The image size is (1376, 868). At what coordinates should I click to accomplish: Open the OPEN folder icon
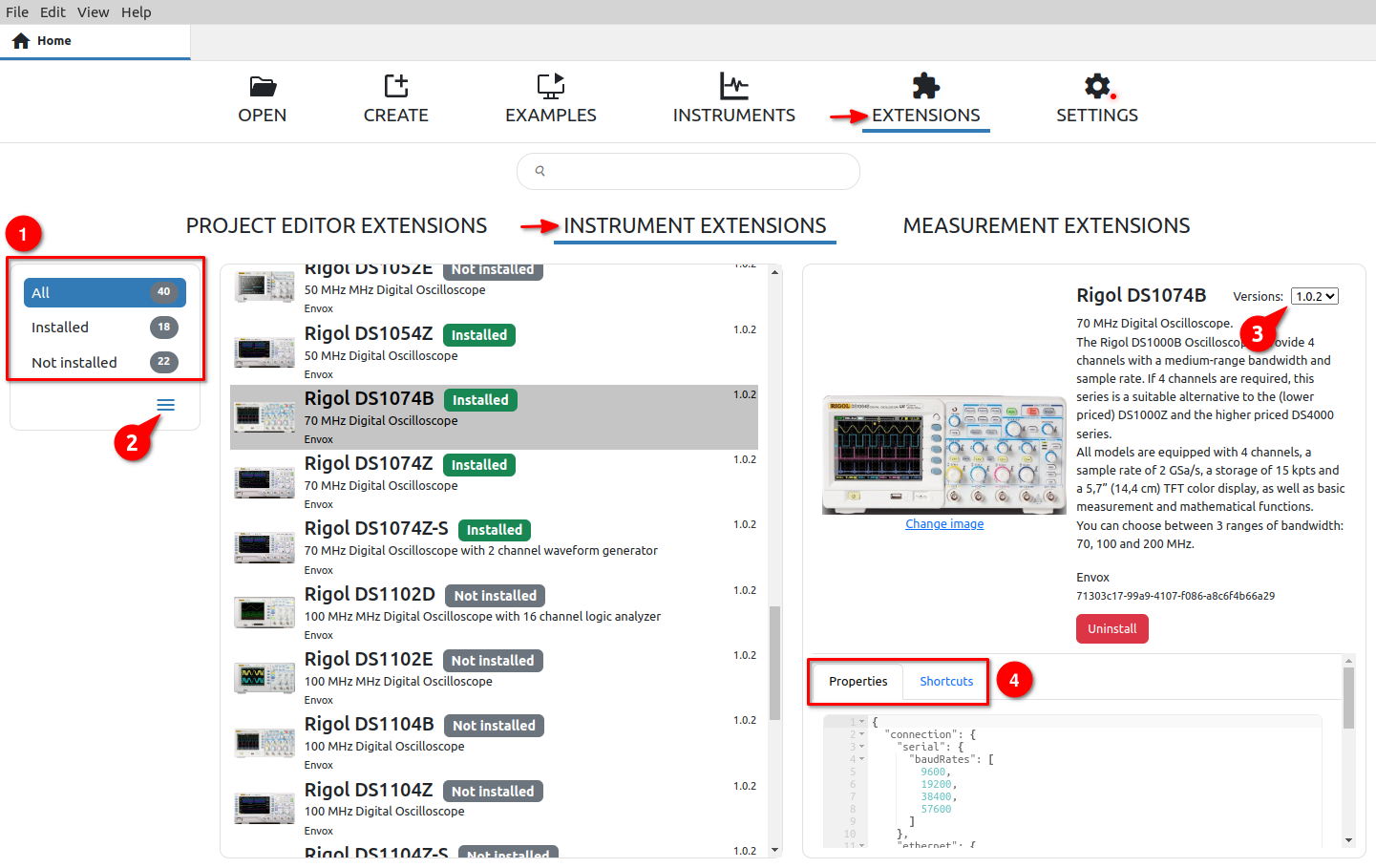click(x=263, y=86)
